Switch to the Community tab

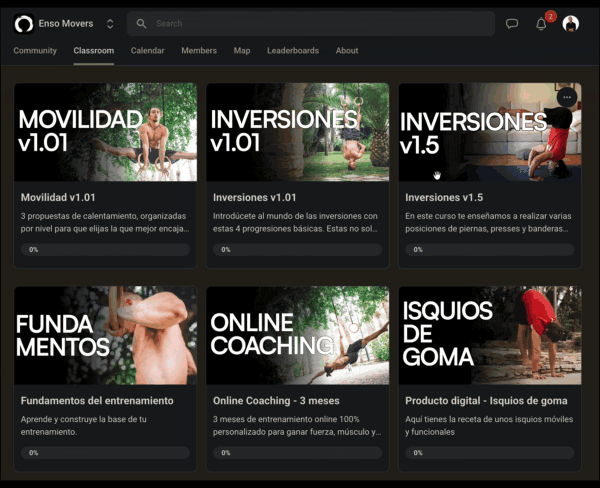pyautogui.click(x=35, y=51)
